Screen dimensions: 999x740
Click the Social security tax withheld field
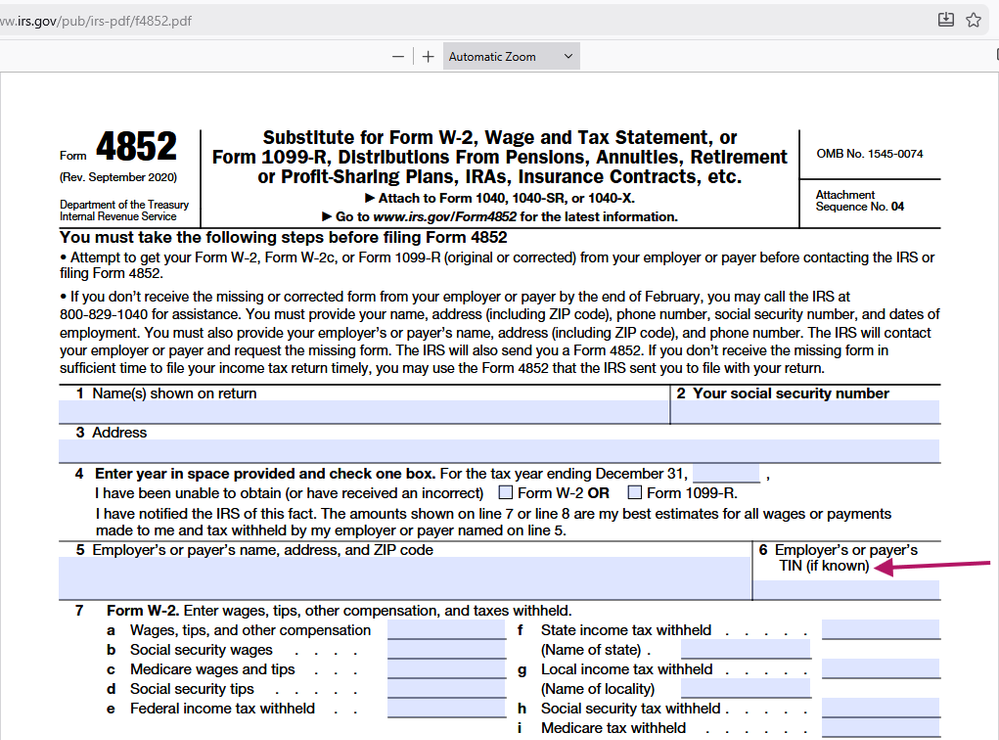(x=880, y=708)
